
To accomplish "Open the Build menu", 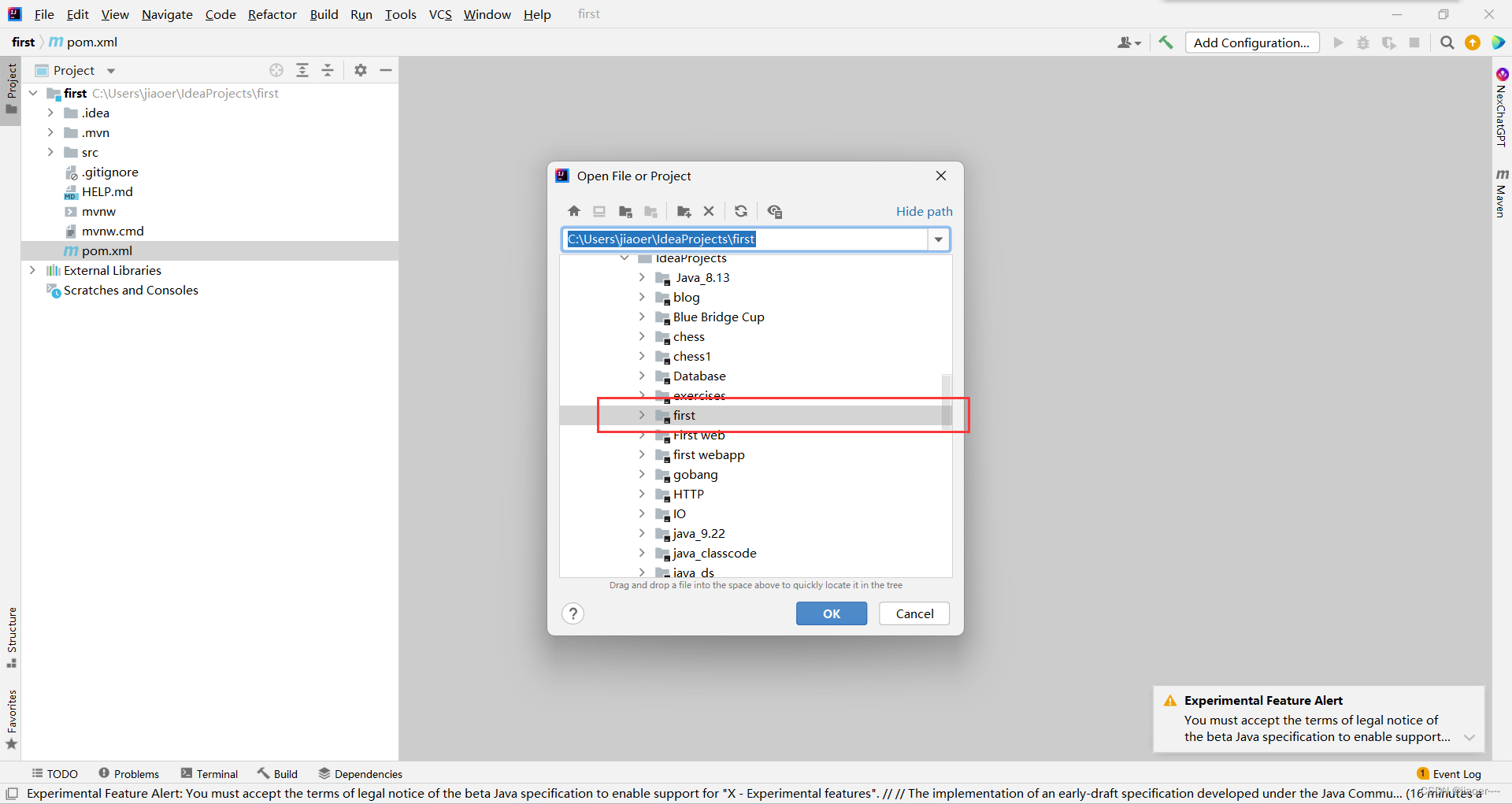I will click(x=324, y=14).
